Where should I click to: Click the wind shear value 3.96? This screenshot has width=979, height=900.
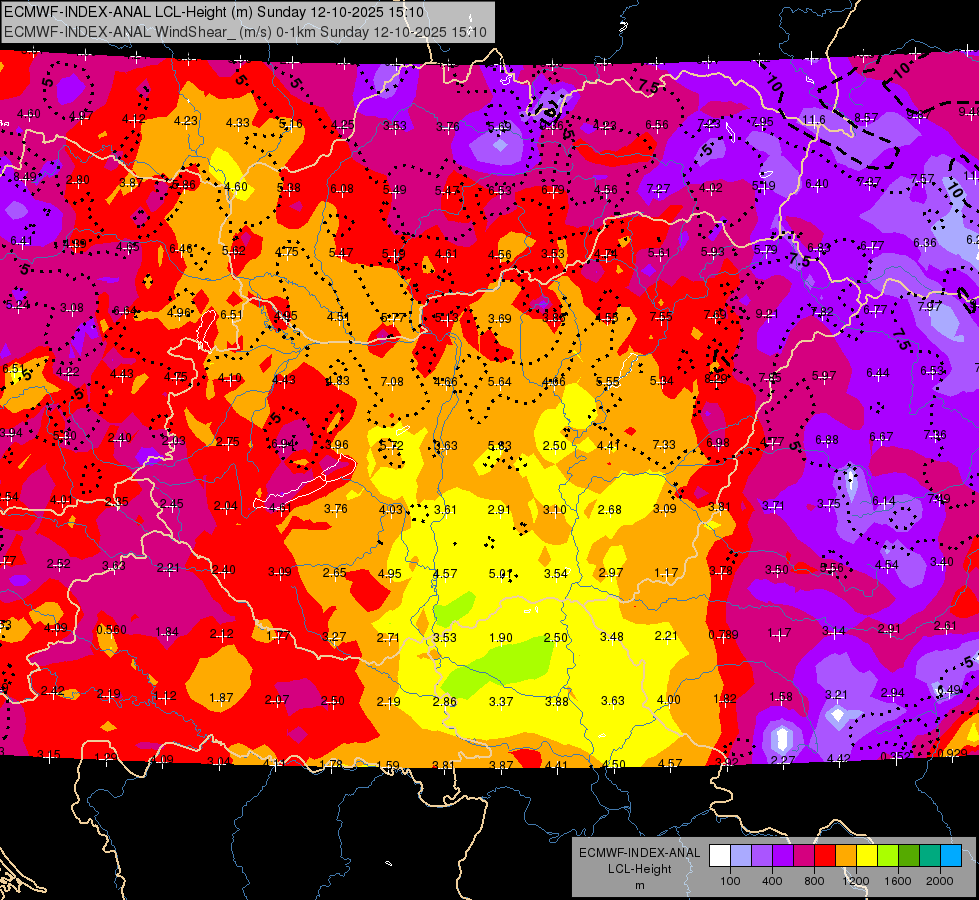[337, 445]
